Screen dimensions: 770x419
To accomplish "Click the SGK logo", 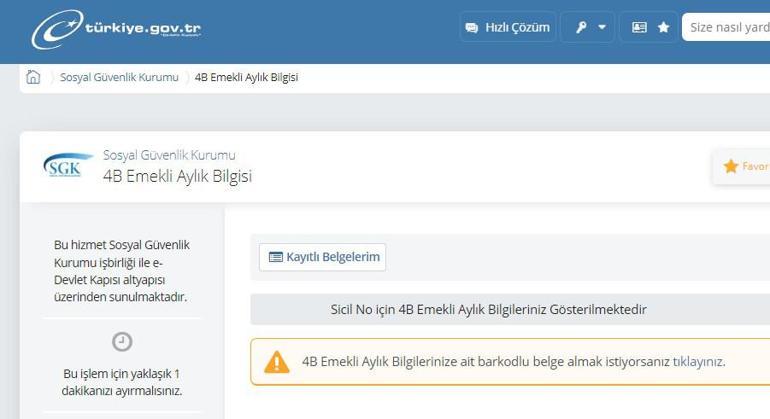I will tap(68, 165).
